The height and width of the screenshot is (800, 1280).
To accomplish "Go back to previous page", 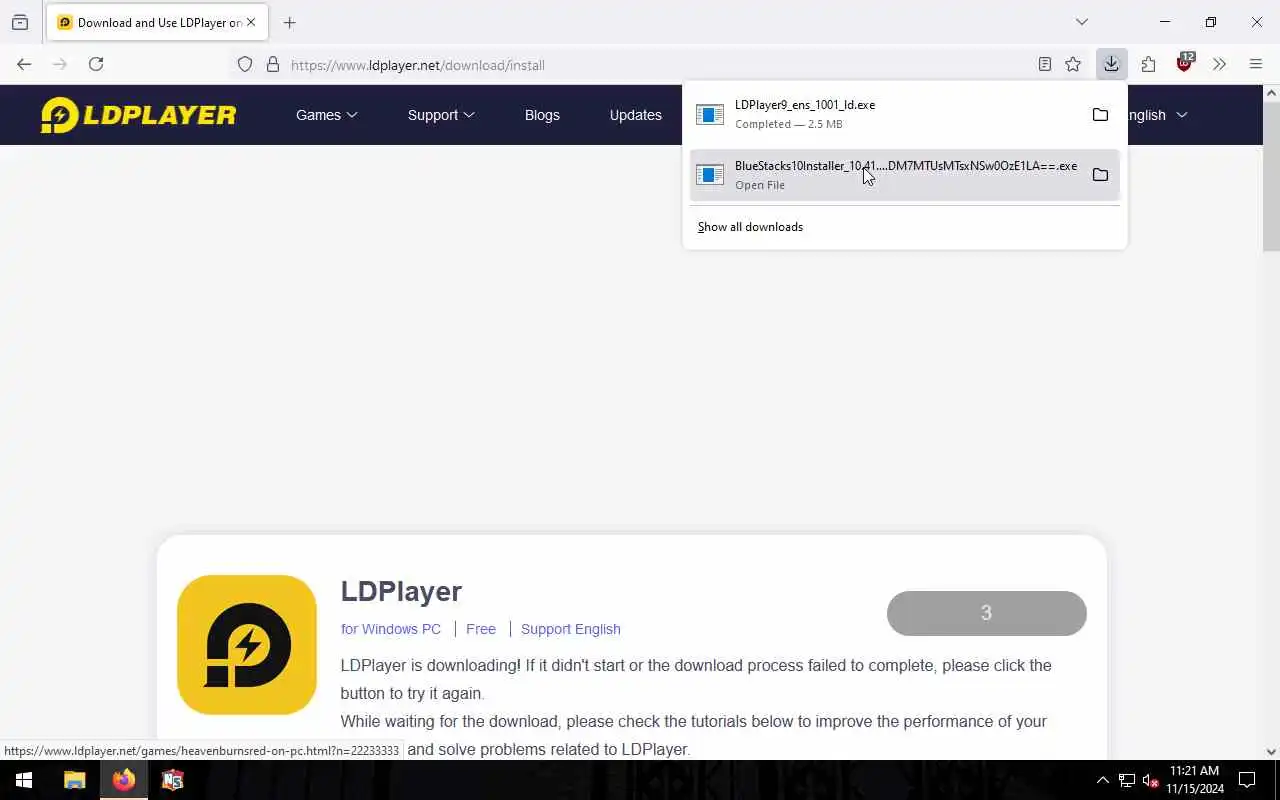I will [x=24, y=64].
